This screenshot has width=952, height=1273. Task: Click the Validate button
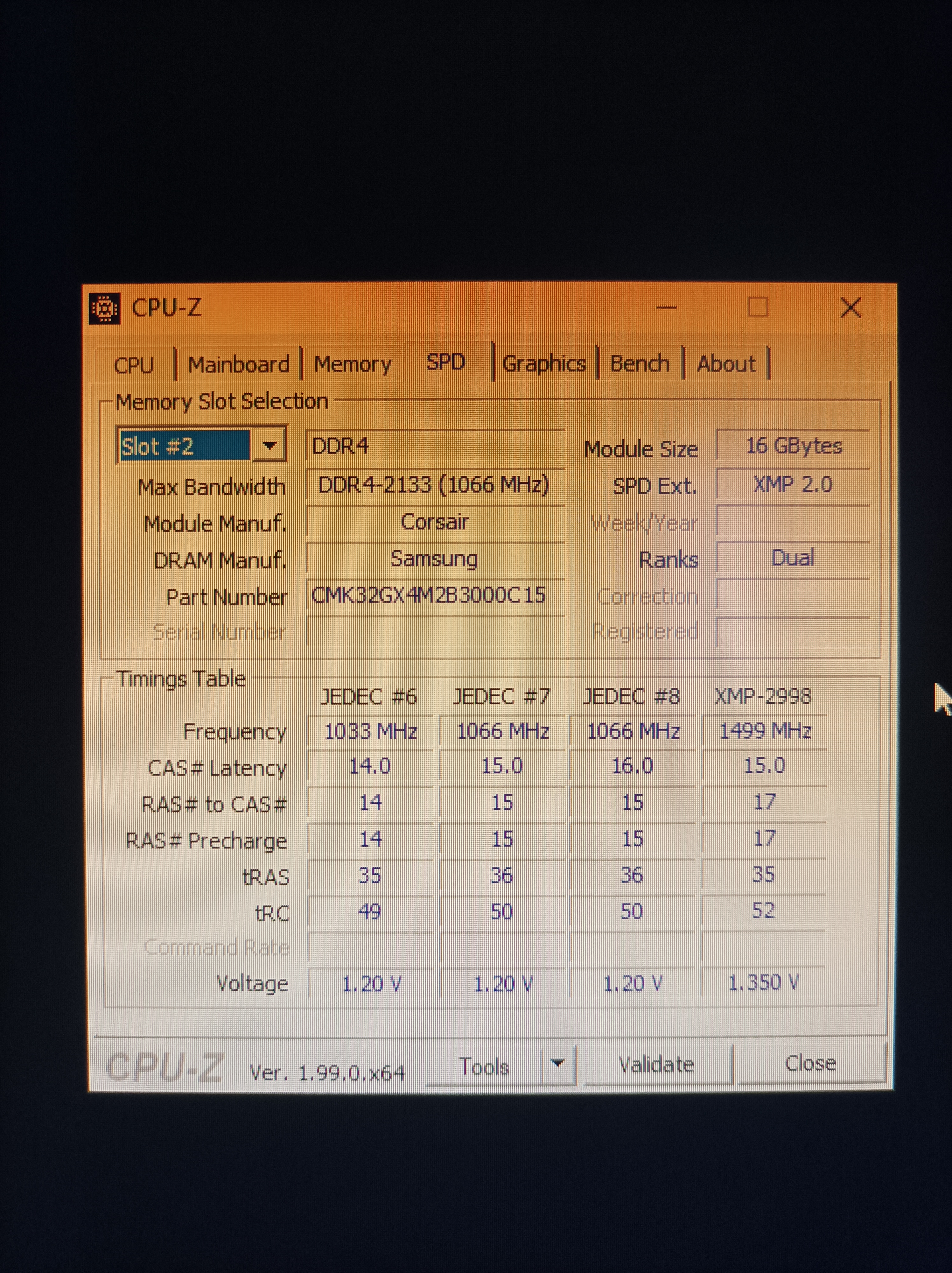(x=656, y=1065)
